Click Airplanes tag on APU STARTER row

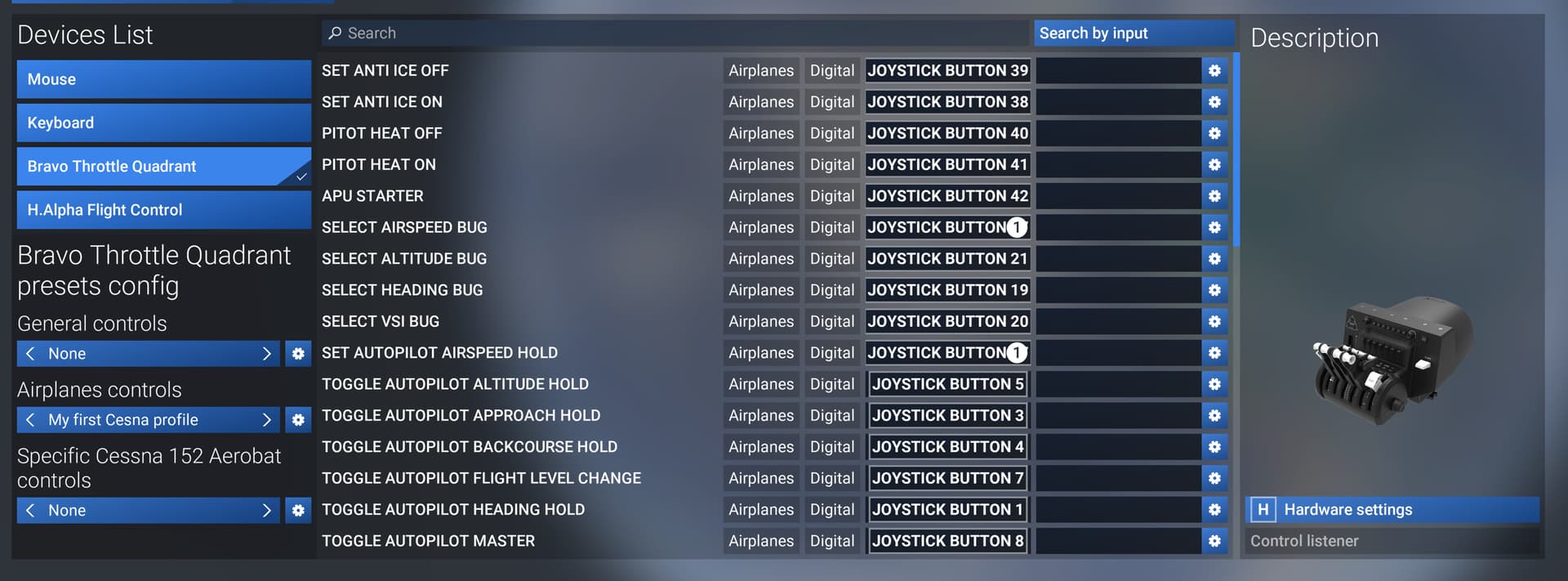click(x=761, y=196)
